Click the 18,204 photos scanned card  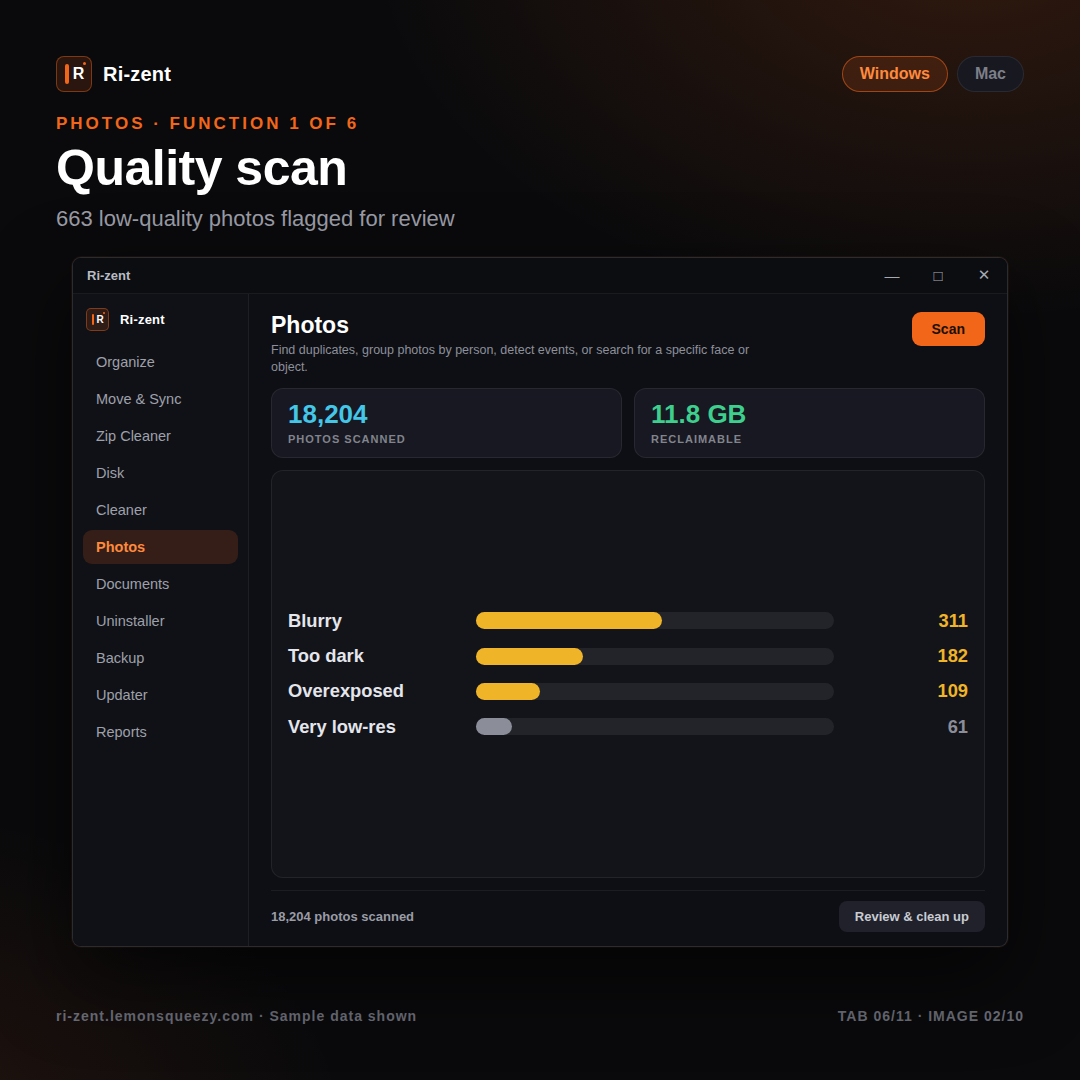tap(446, 423)
